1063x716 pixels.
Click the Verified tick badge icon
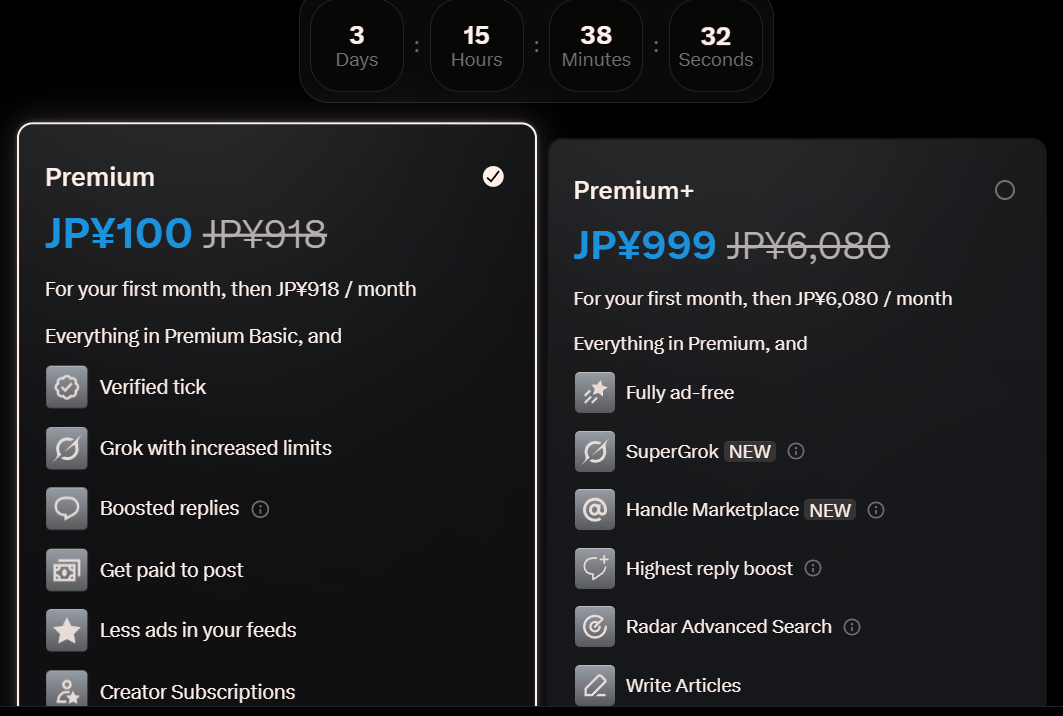(67, 387)
